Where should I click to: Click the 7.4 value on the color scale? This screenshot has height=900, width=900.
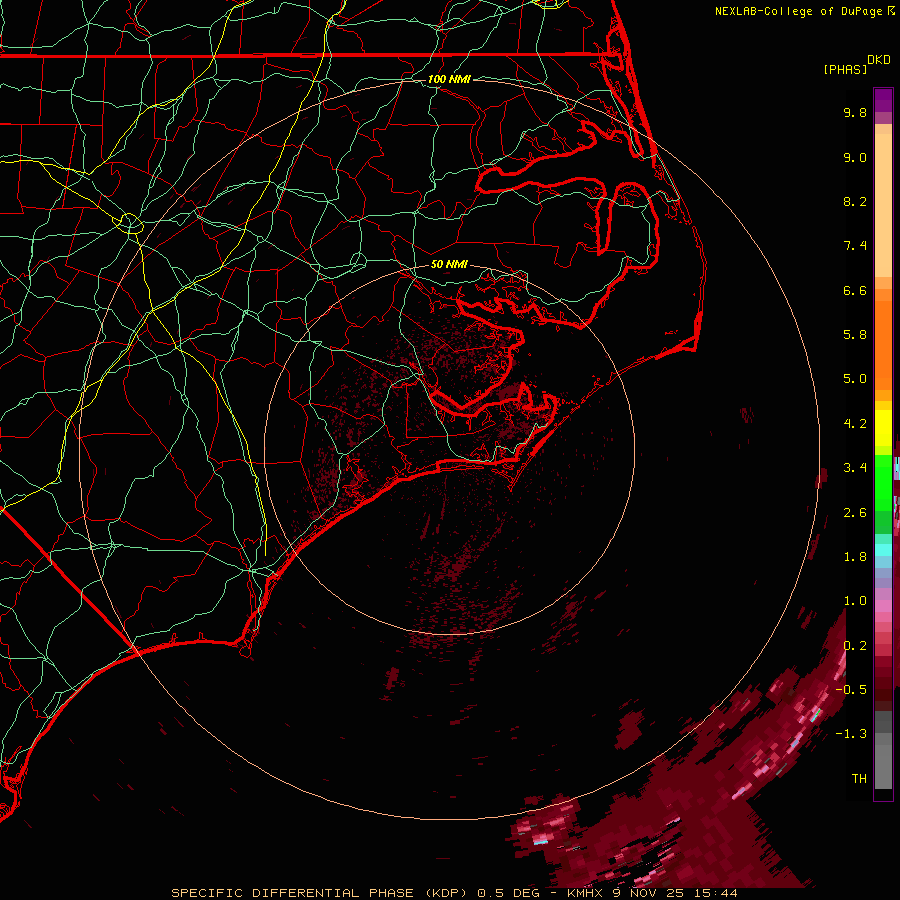[855, 246]
